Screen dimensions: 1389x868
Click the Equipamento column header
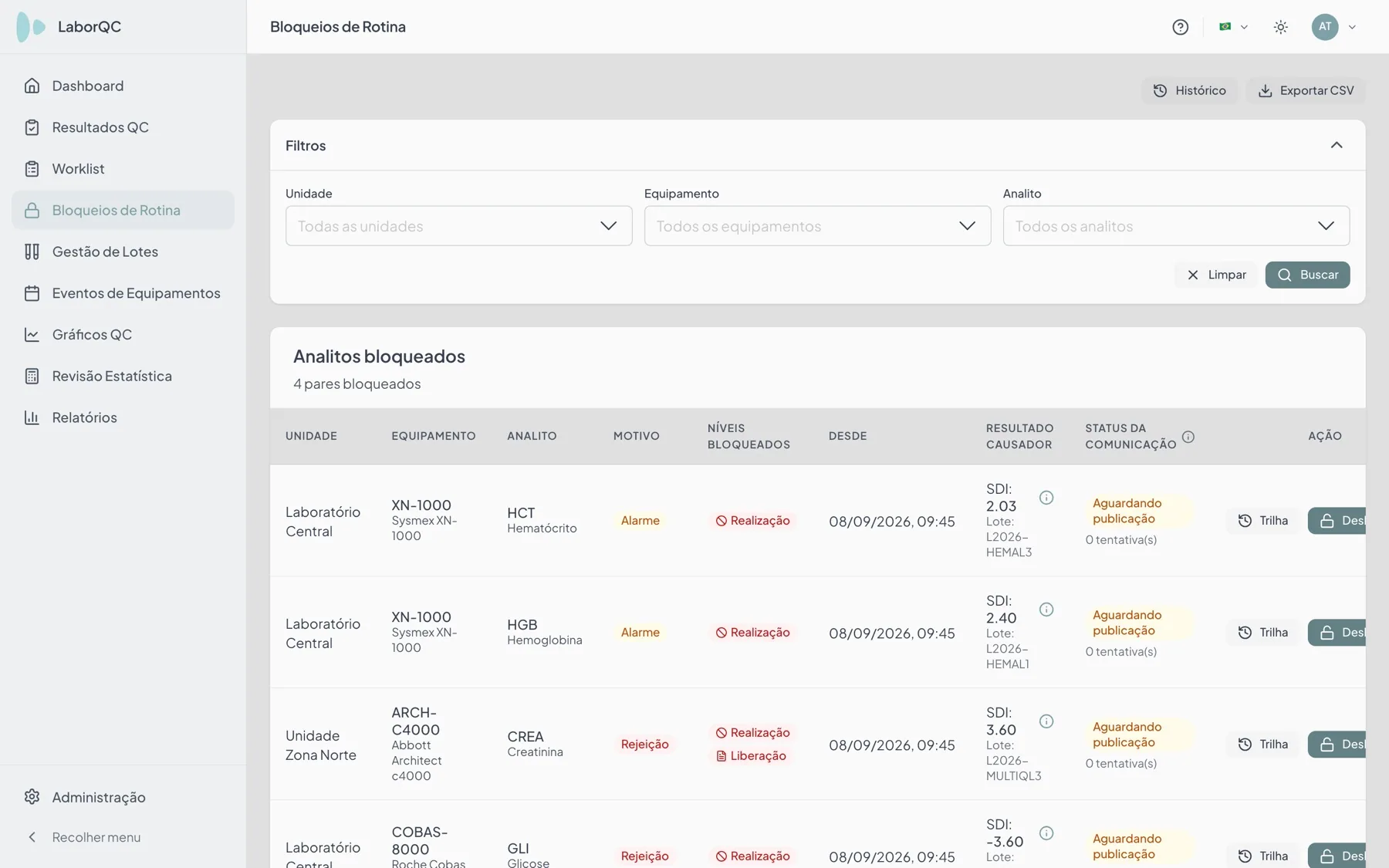(x=433, y=437)
